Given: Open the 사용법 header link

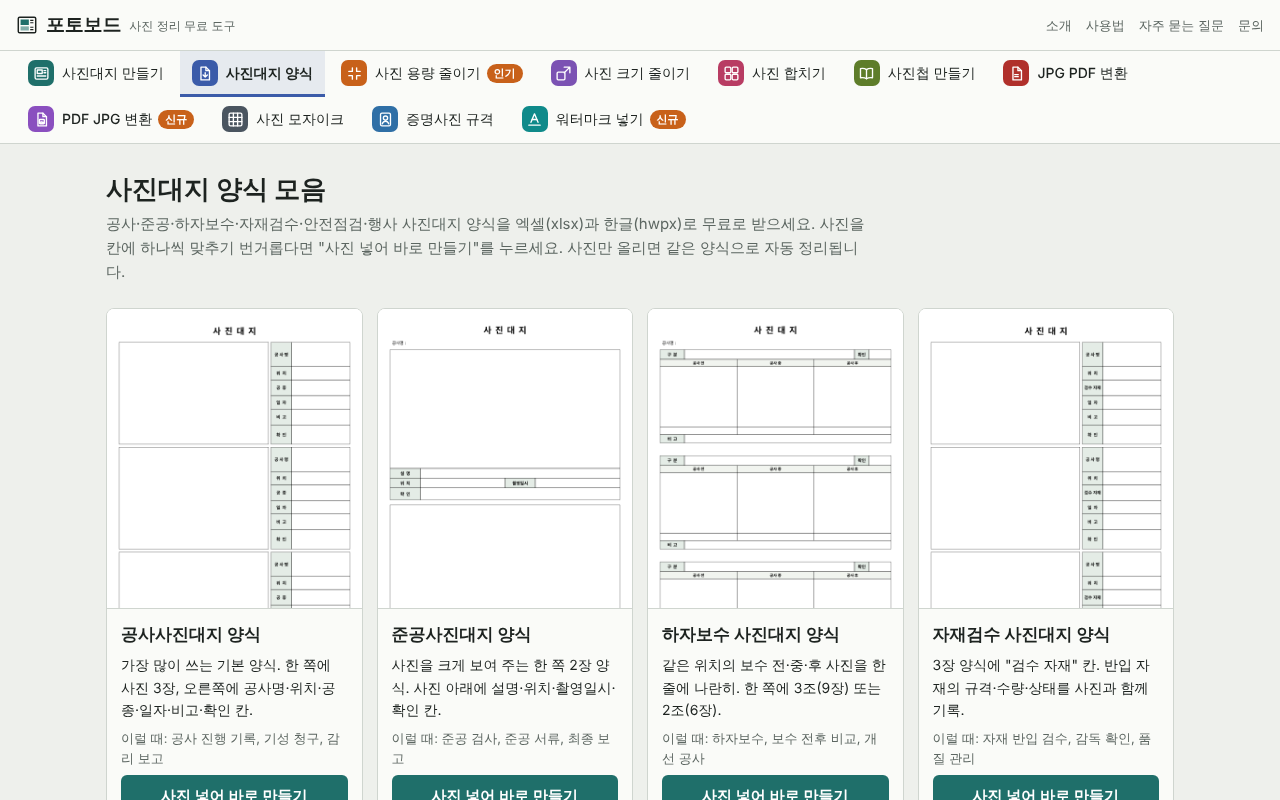Looking at the screenshot, I should [x=1105, y=25].
